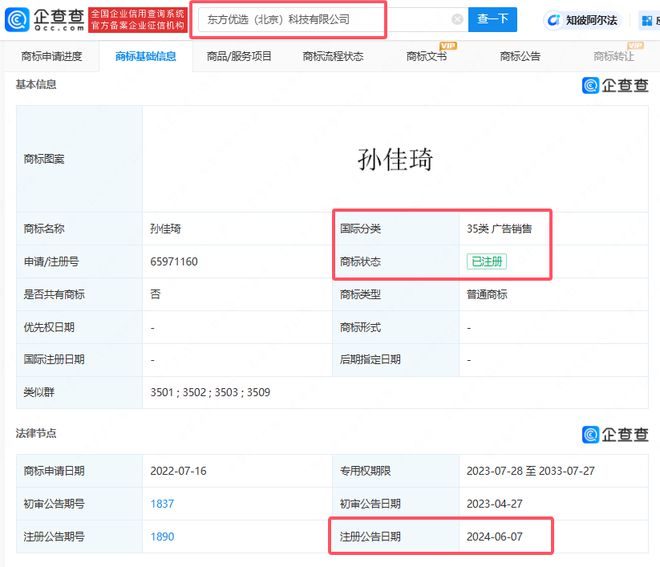
Task: Click registration announcement date 2024-06-07
Action: coord(495,537)
